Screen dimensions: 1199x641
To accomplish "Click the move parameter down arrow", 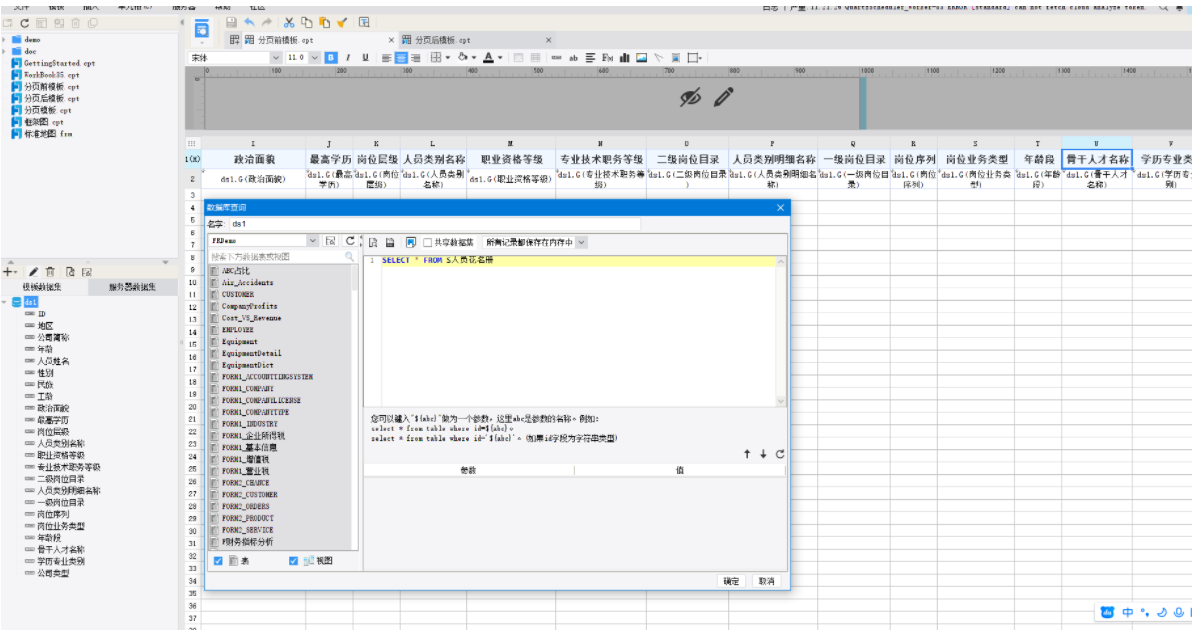I will [763, 454].
